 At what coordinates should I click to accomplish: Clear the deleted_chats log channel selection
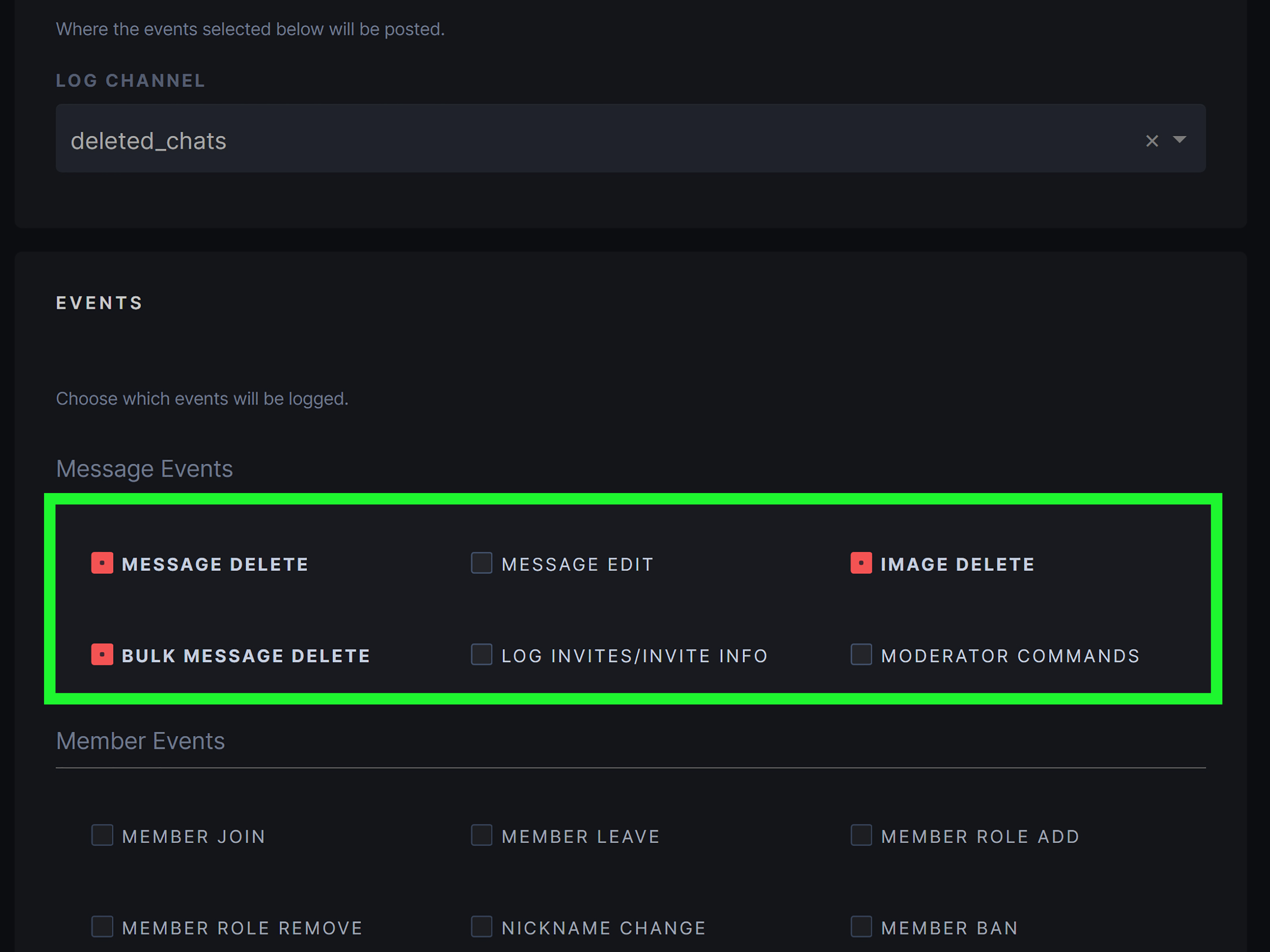pos(1152,140)
